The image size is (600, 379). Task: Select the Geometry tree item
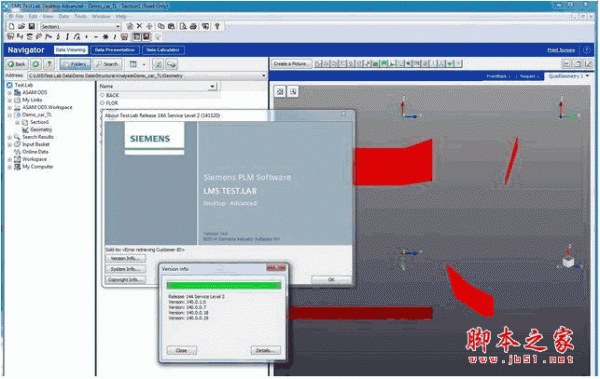[41, 130]
